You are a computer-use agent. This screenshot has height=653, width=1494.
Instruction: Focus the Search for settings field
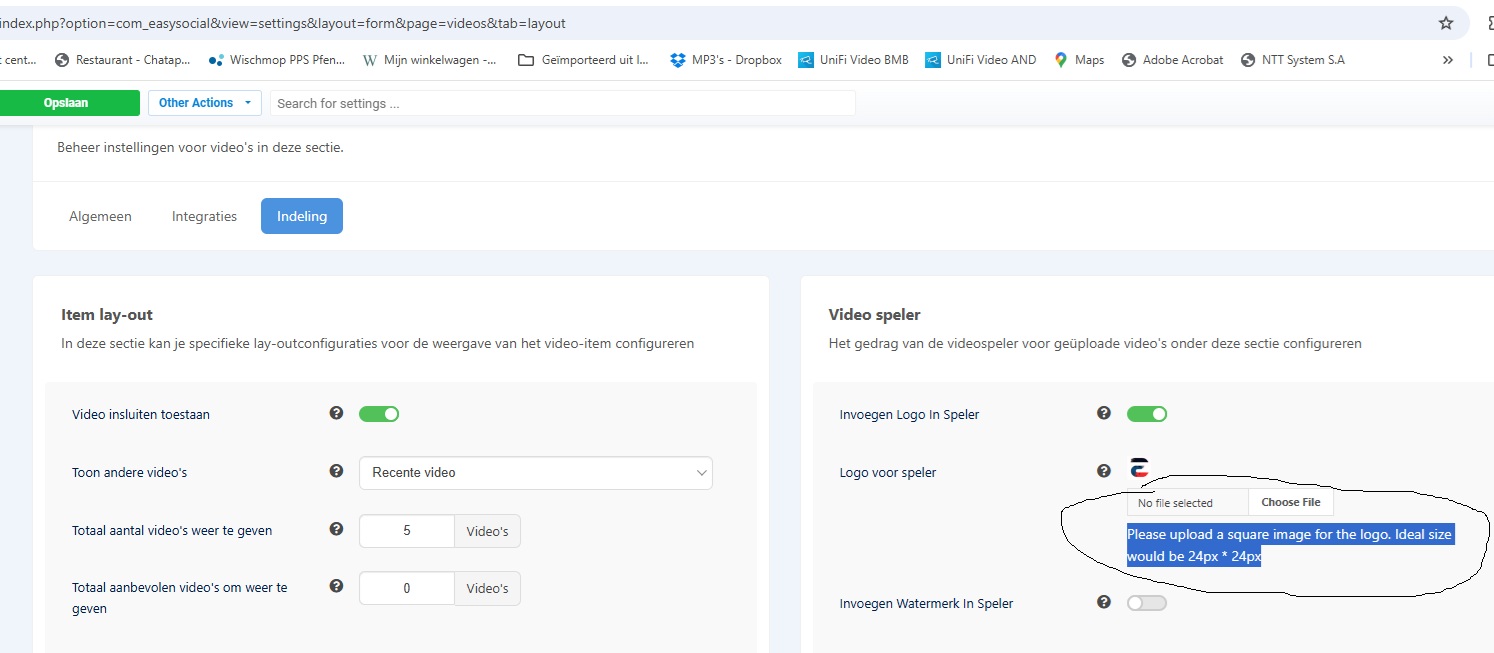(562, 103)
